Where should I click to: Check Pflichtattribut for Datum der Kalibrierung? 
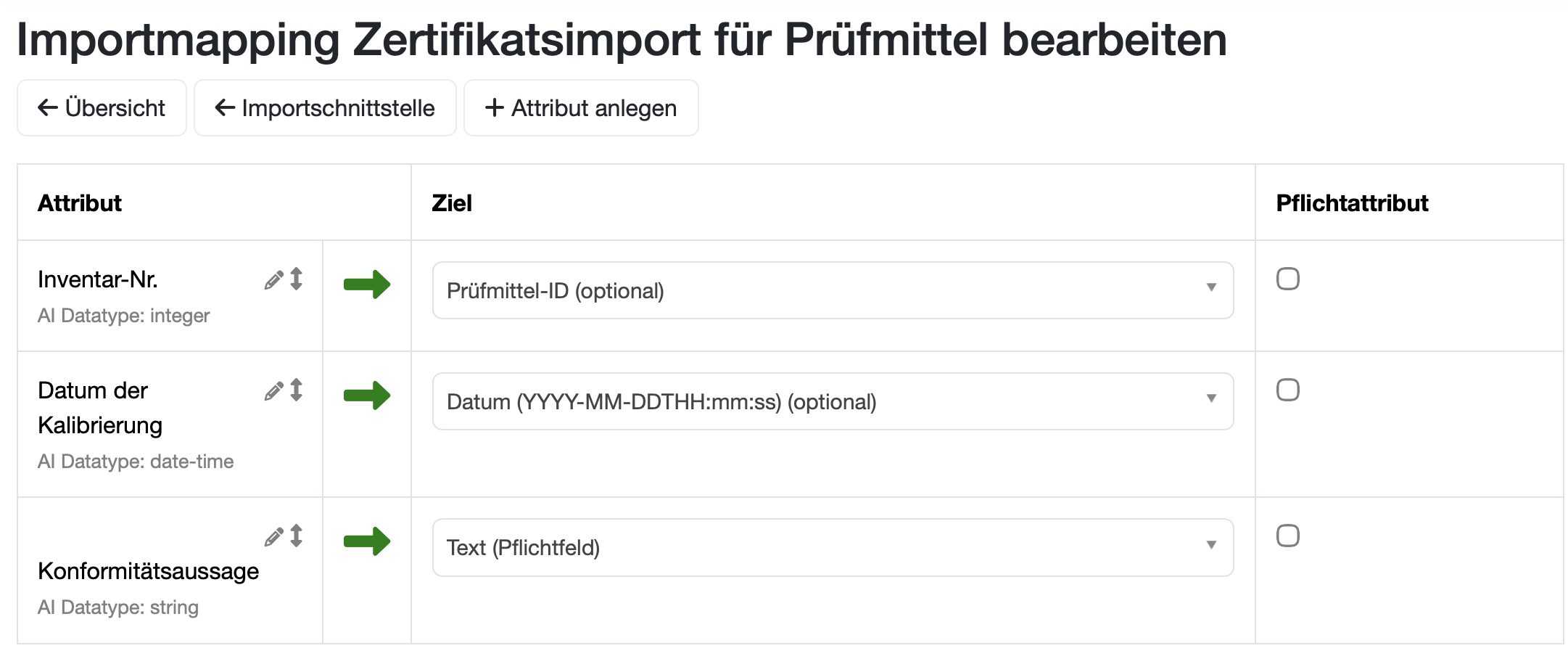1287,390
